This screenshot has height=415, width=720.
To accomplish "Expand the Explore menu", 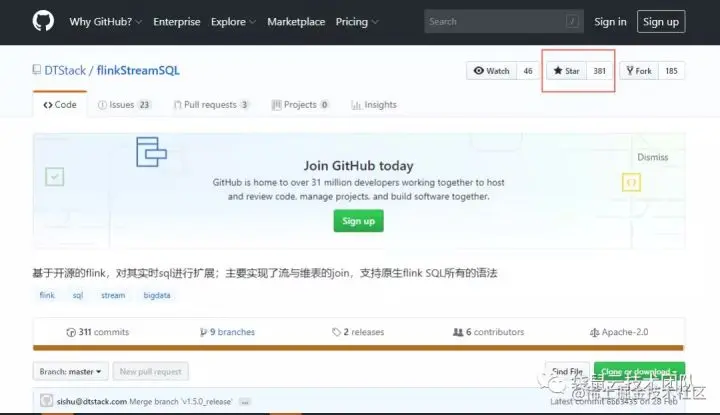I will (233, 22).
